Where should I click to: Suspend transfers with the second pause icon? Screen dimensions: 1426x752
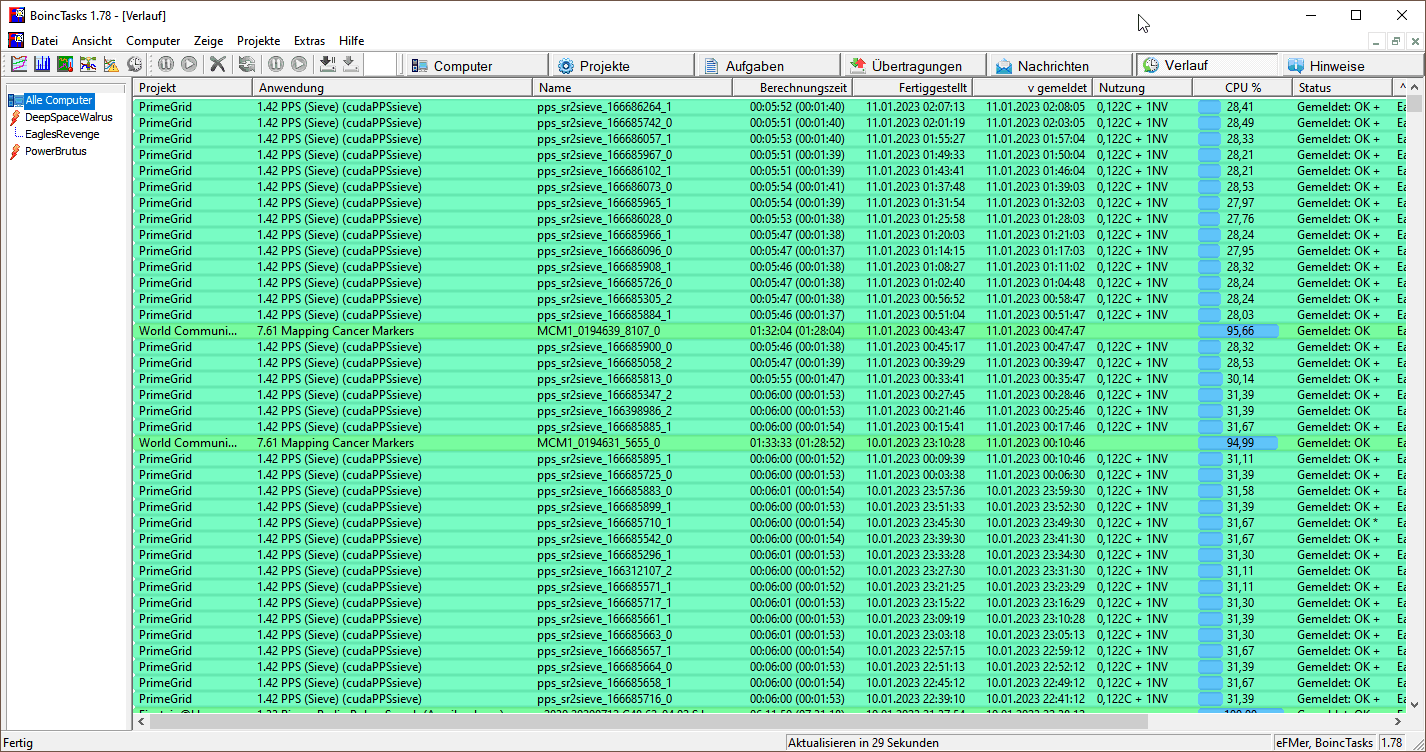[276, 63]
